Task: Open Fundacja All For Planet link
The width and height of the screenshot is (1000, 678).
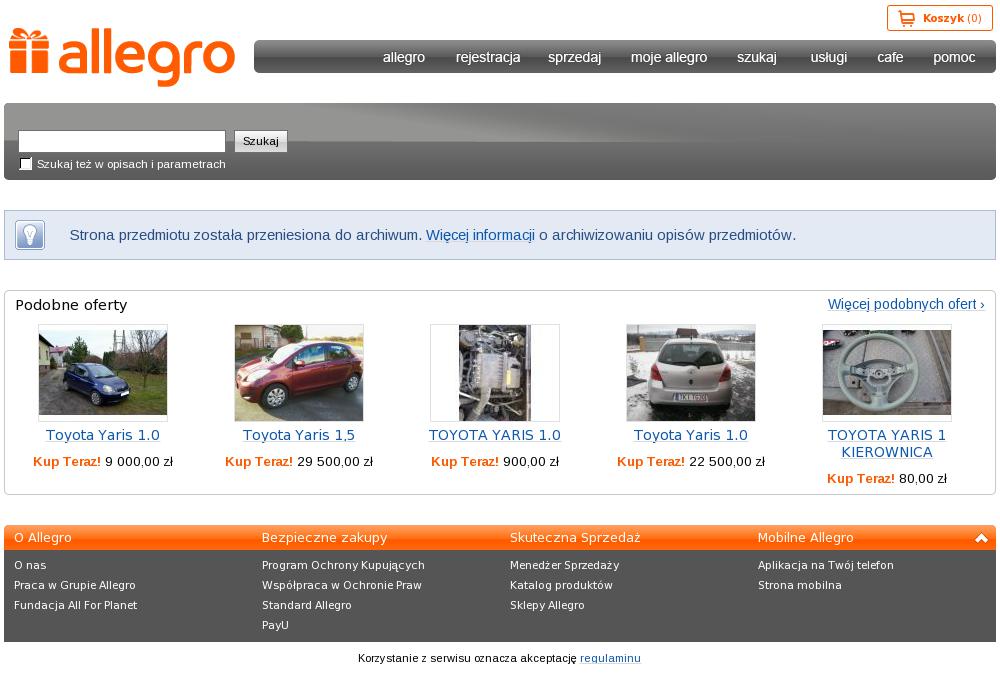Action: click(x=75, y=605)
